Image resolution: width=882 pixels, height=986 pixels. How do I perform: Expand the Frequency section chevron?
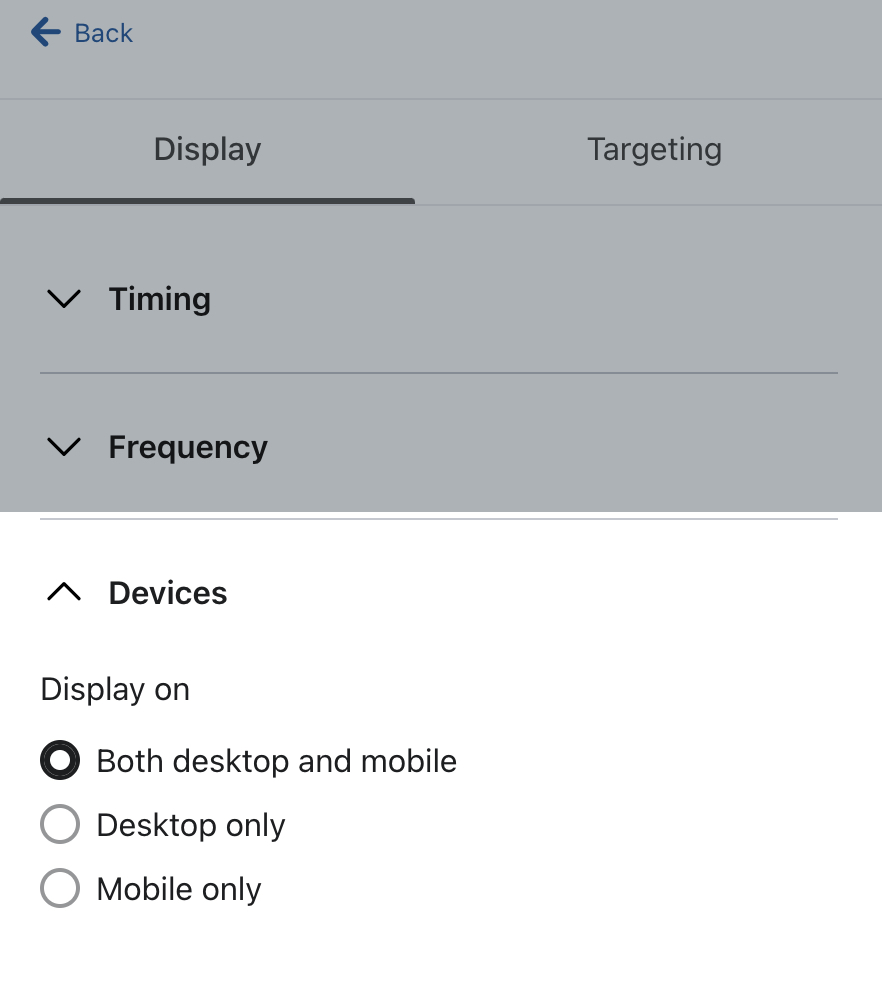tap(64, 447)
